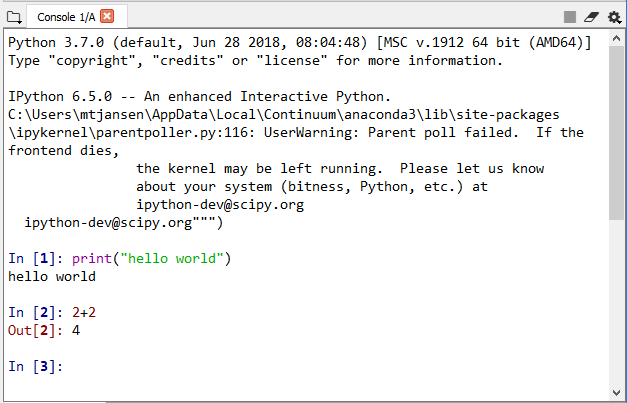627x403 pixels.
Task: Click the word "license" in the banner
Action: click(x=294, y=60)
